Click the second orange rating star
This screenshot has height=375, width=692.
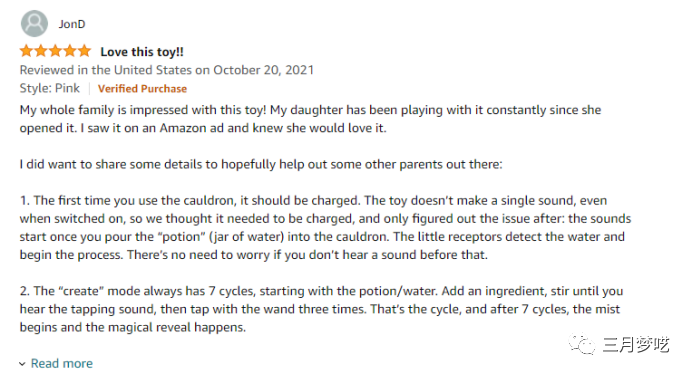[x=41, y=51]
